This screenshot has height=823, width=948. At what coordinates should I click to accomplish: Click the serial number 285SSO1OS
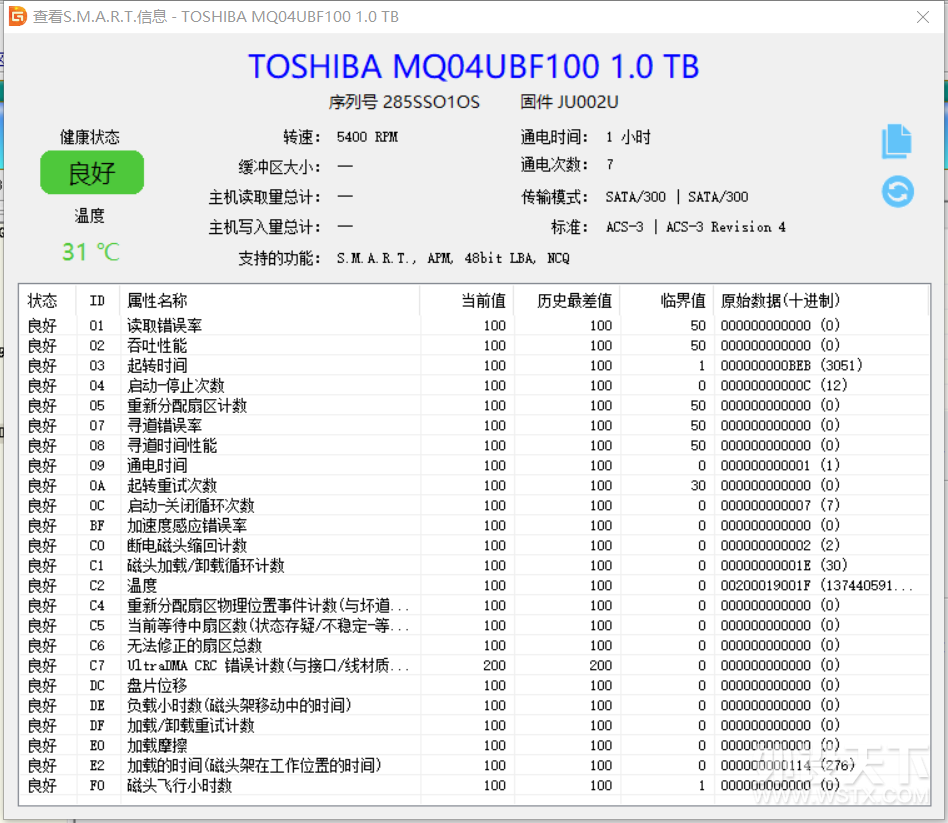tap(431, 102)
